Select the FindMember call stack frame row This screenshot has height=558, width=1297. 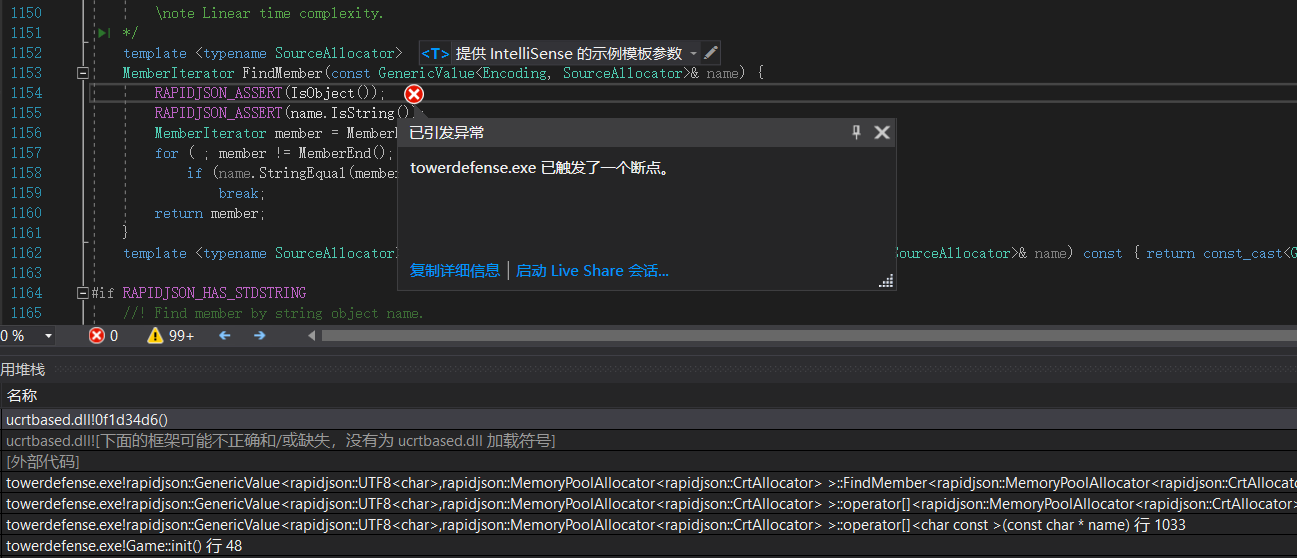pos(648,483)
